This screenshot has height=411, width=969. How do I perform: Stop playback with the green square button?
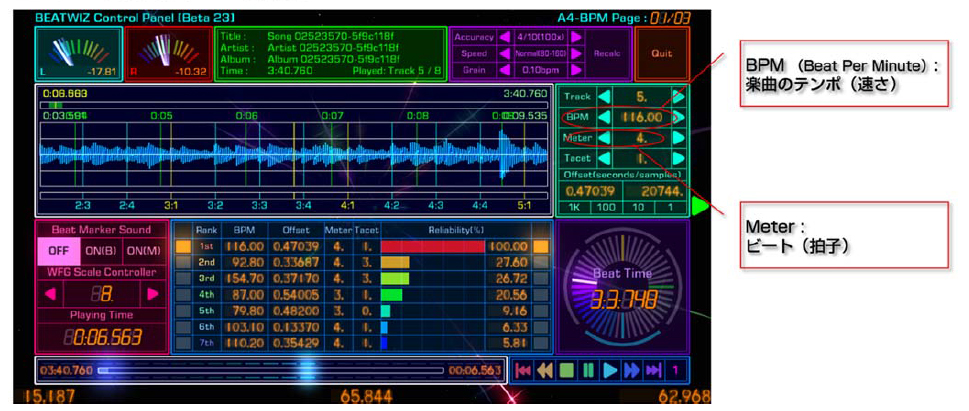566,370
